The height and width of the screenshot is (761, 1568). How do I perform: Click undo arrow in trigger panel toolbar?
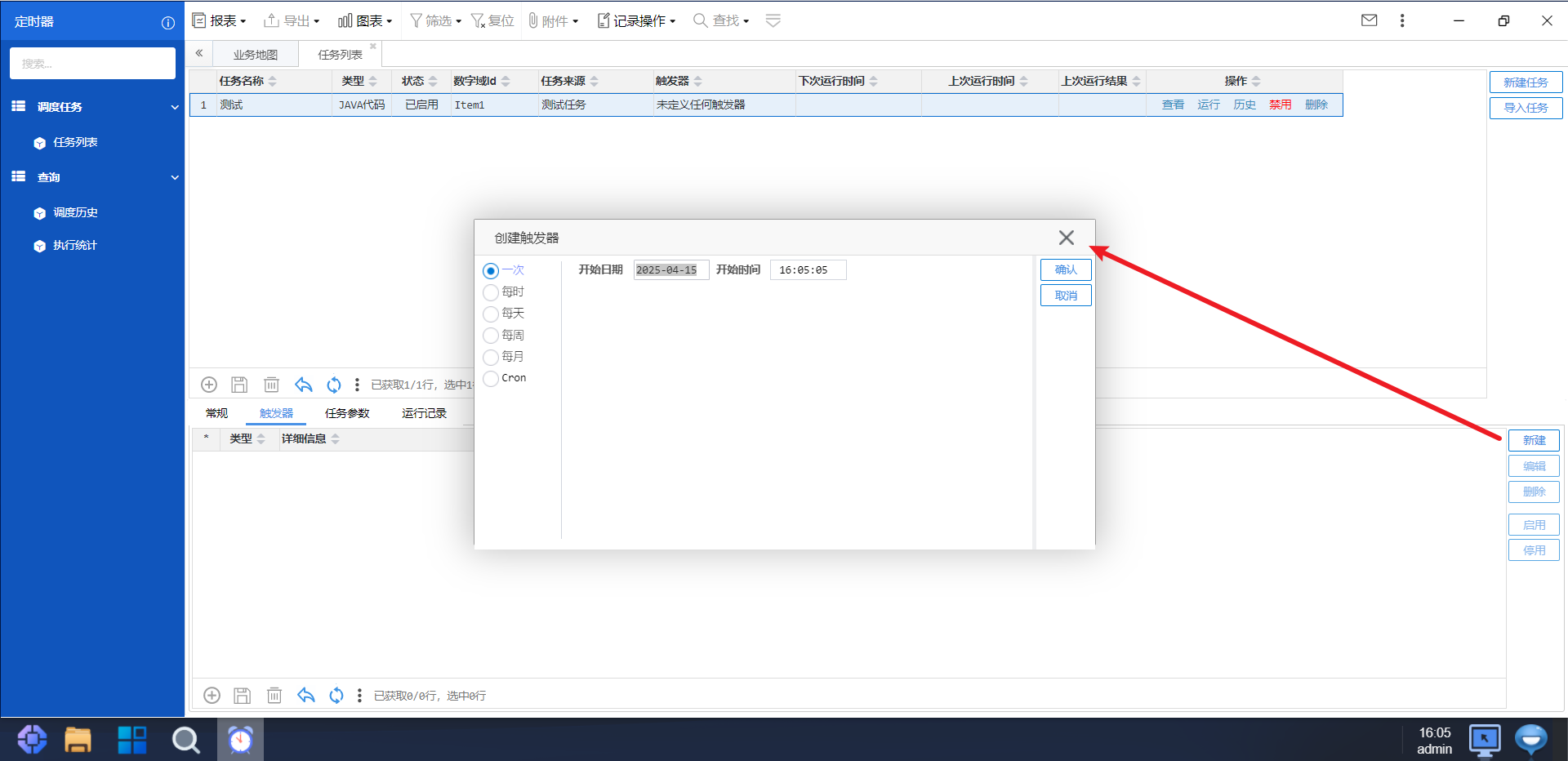click(305, 696)
